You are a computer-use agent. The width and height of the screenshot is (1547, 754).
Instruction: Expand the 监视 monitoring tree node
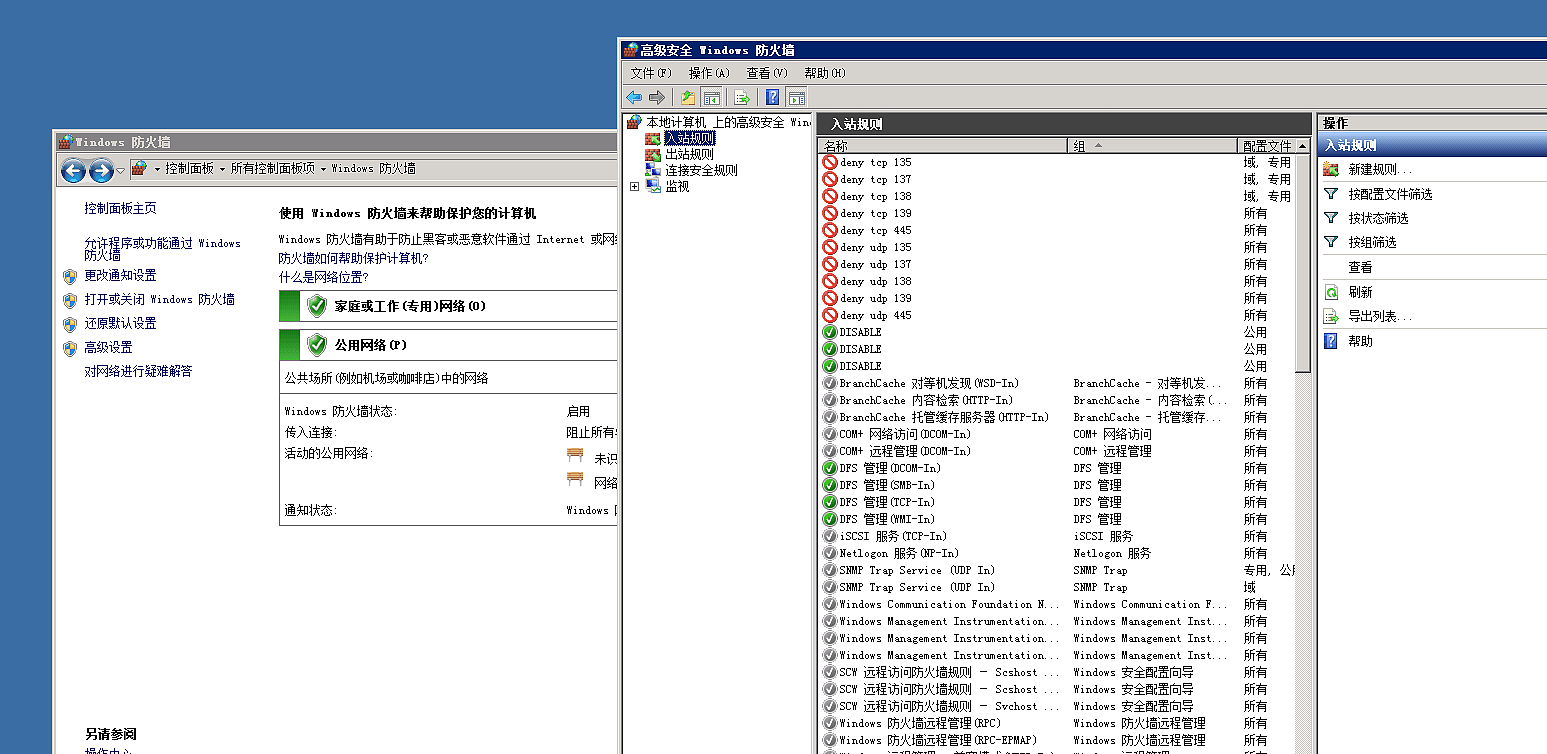pos(634,186)
